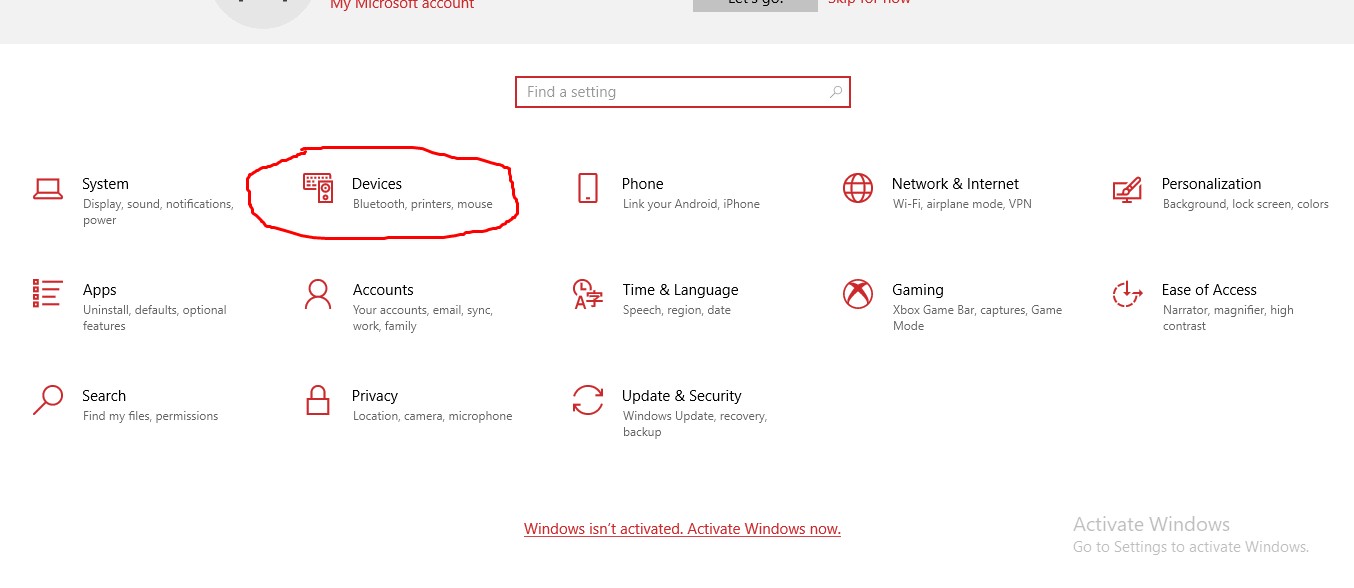Screen dimensions: 1354x588
Task: Focus the Find a setting search field
Action: click(683, 92)
